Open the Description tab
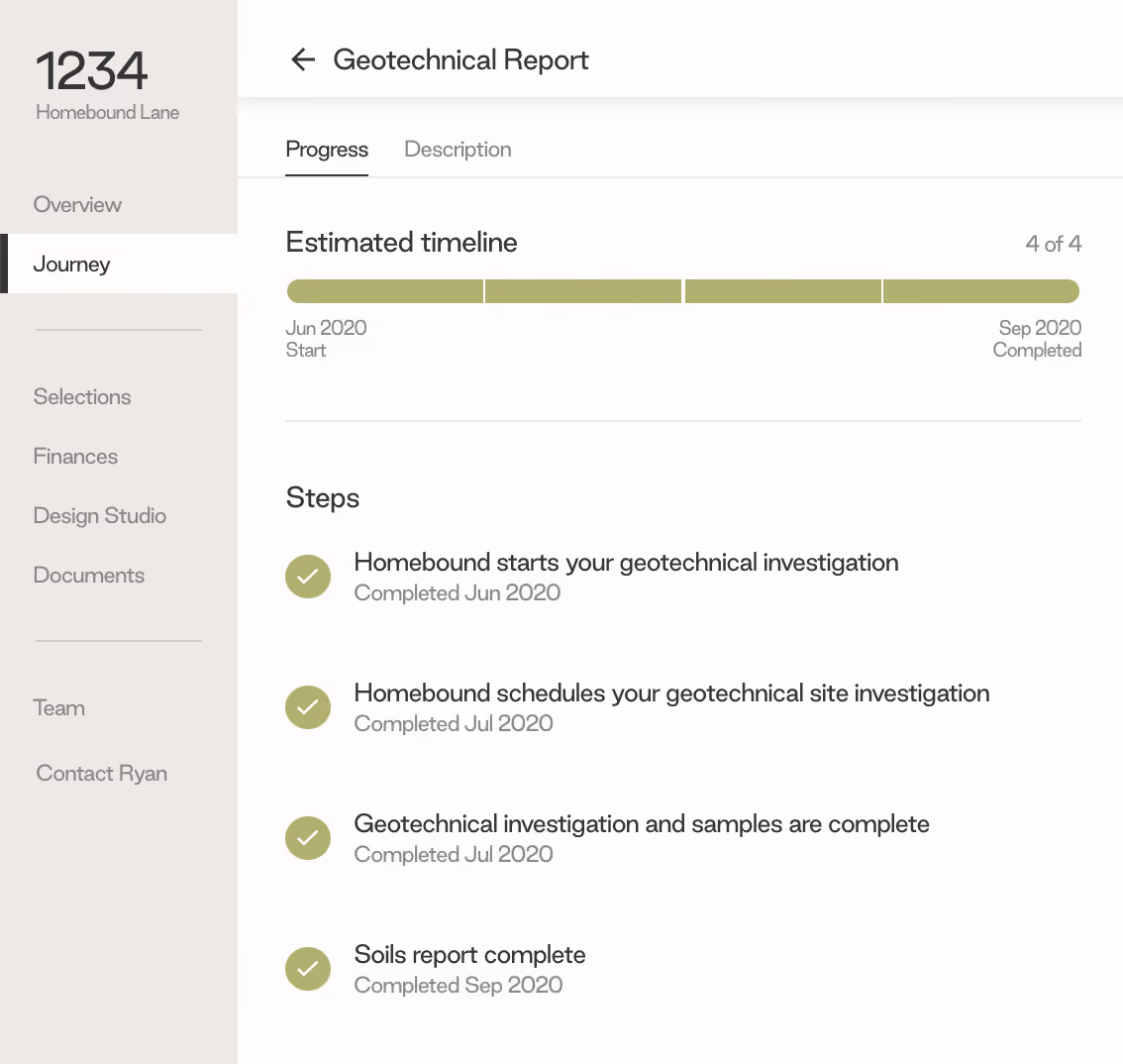The image size is (1123, 1064). pyautogui.click(x=458, y=149)
